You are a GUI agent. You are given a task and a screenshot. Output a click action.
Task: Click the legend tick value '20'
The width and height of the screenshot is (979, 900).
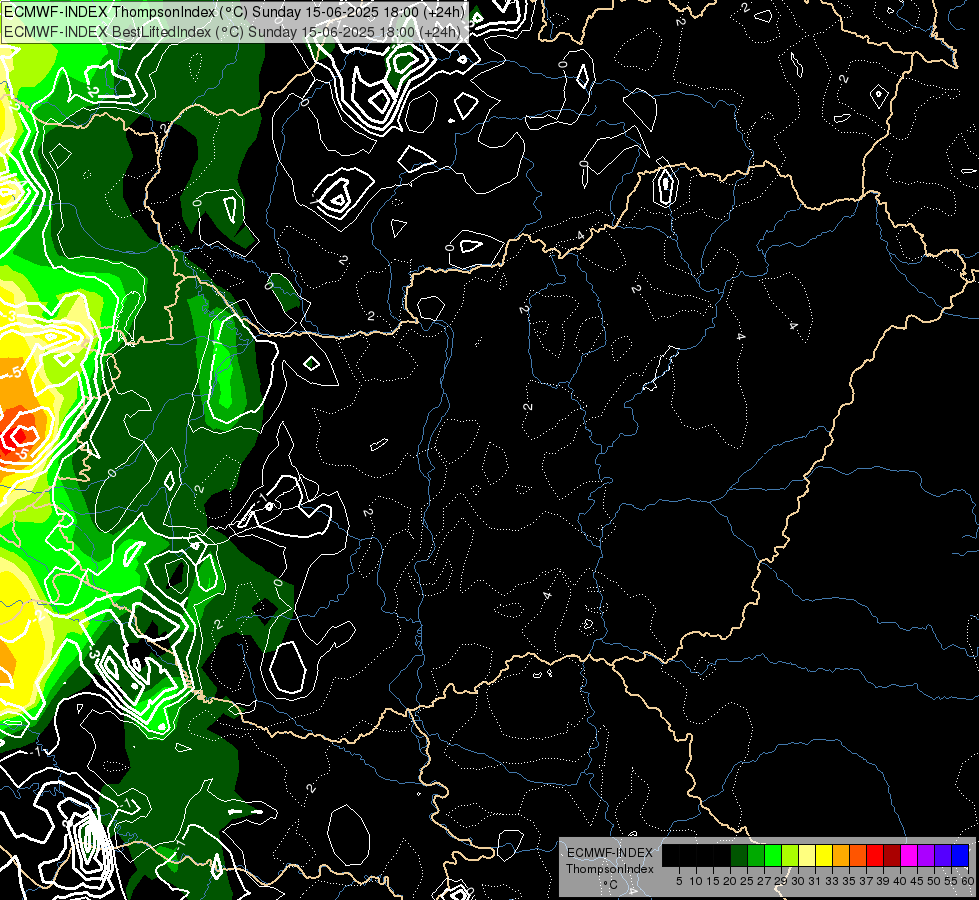pyautogui.click(x=730, y=881)
